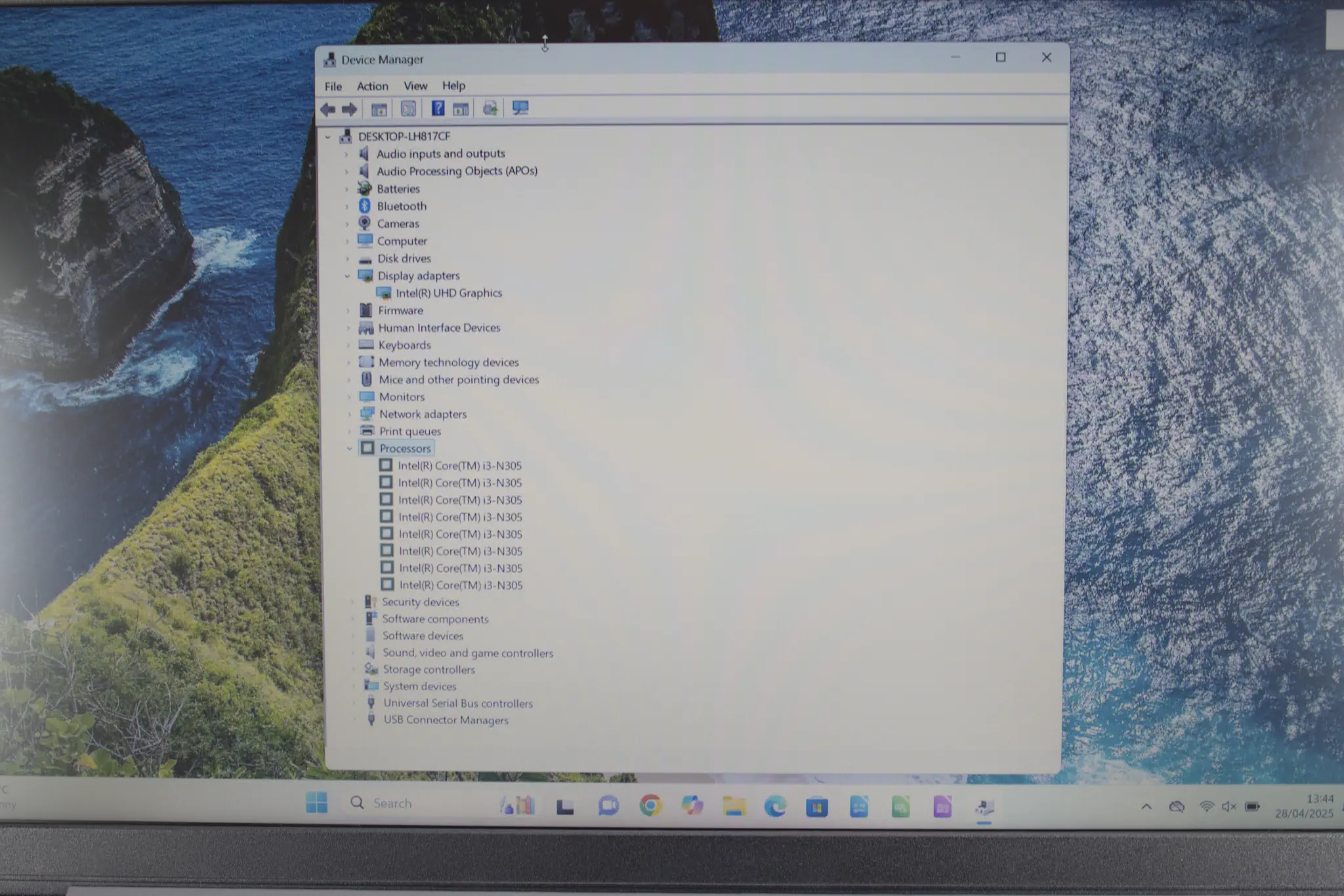Viewport: 1344px width, 896px height.
Task: Click Mice and other pointing devices icon
Action: 367,379
